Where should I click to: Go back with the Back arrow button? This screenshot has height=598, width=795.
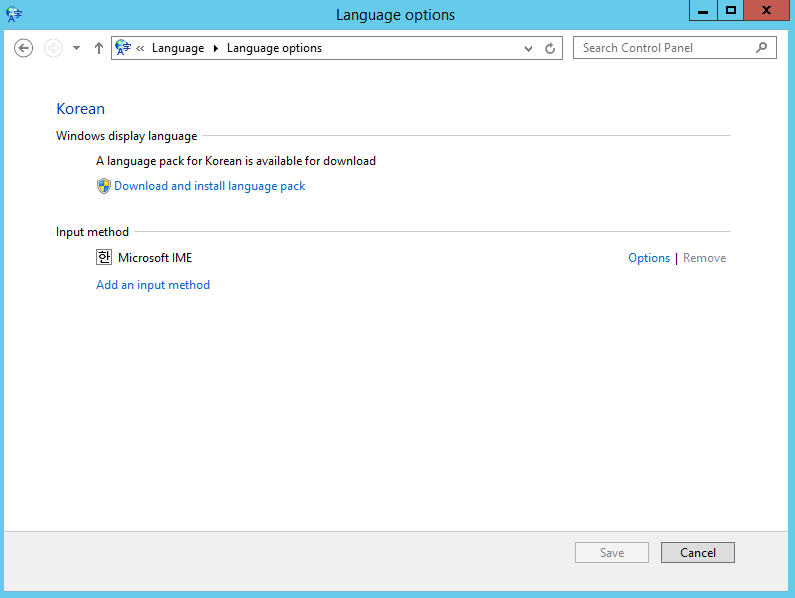pos(23,48)
